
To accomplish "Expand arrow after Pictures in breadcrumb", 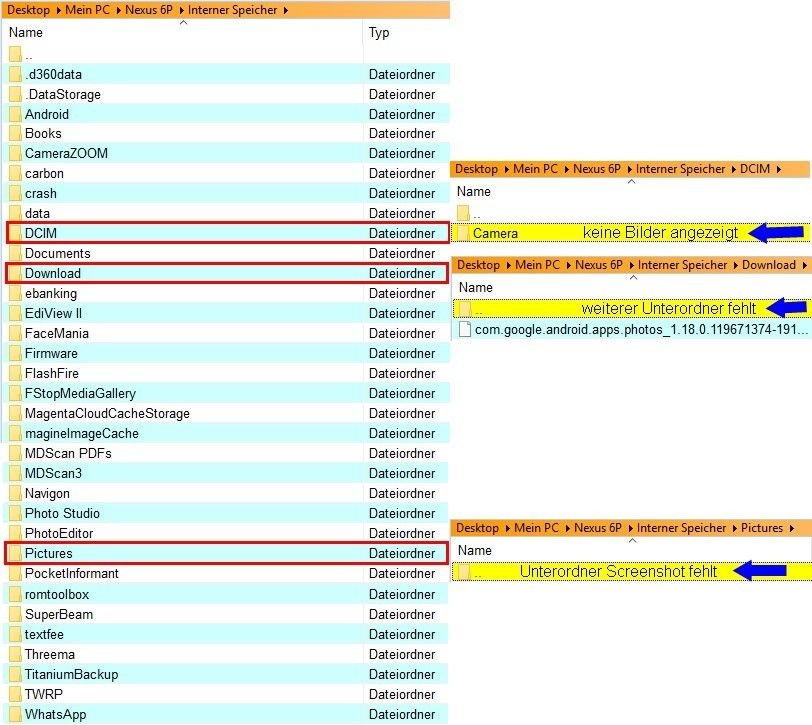I will click(792, 528).
